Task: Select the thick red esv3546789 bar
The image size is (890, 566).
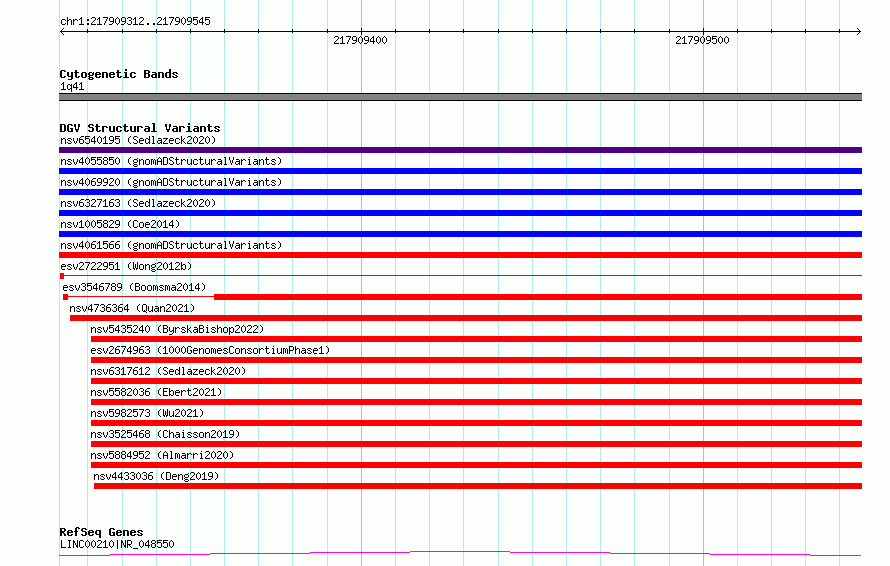Action: 538,297
